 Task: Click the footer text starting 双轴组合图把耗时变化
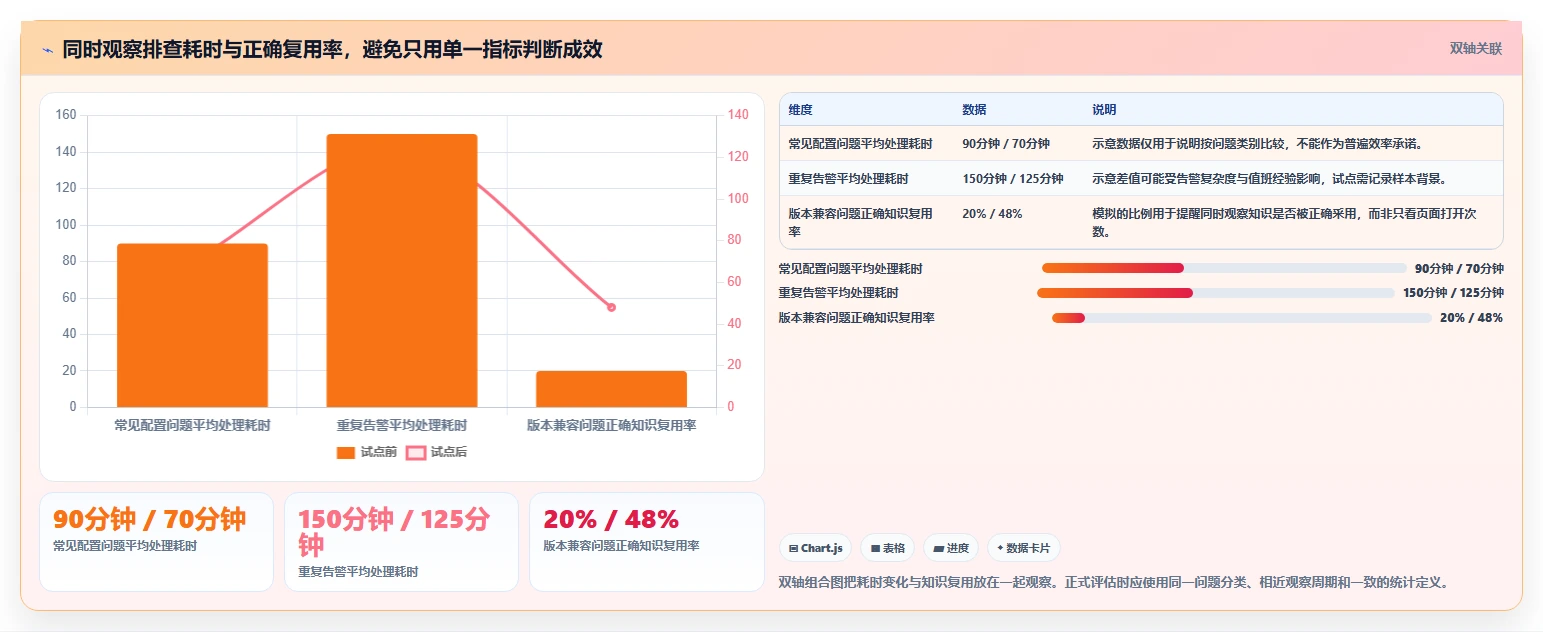click(1113, 582)
